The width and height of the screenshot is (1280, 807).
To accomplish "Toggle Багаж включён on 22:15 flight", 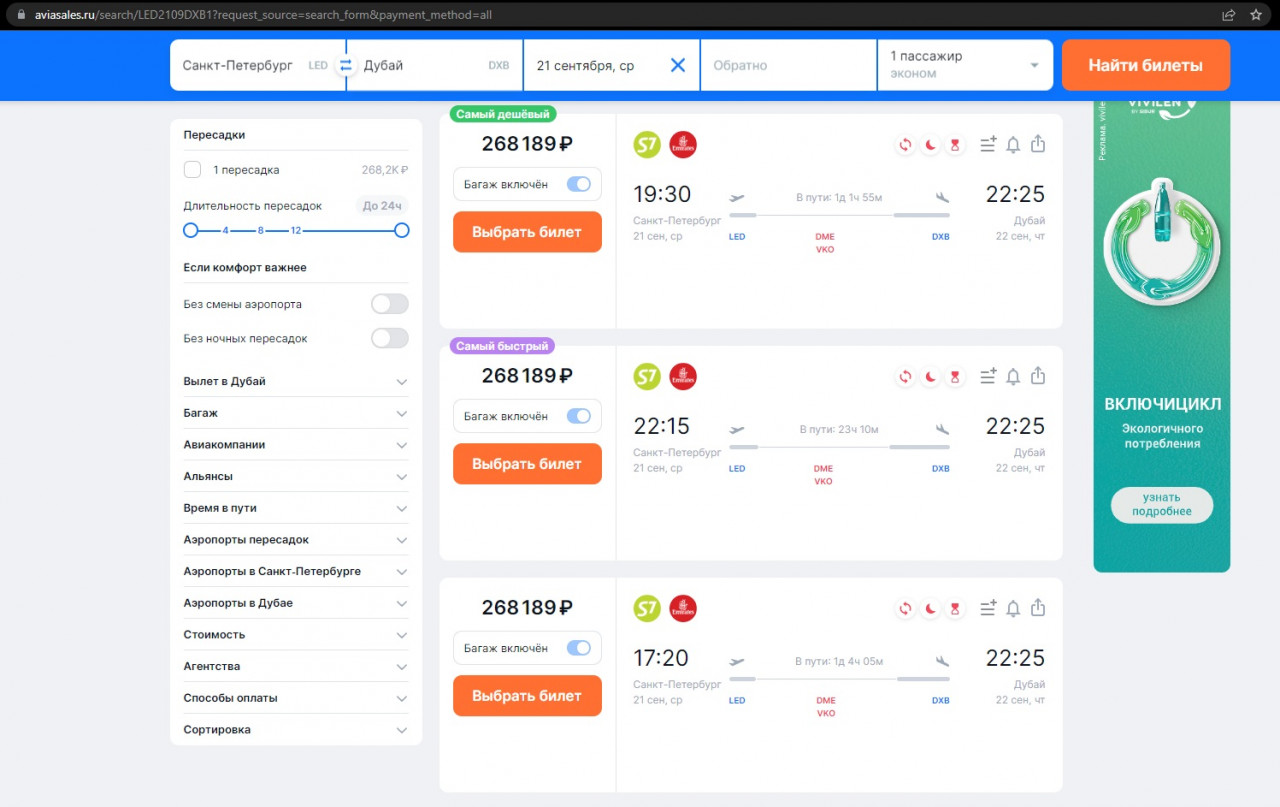I will [x=579, y=416].
